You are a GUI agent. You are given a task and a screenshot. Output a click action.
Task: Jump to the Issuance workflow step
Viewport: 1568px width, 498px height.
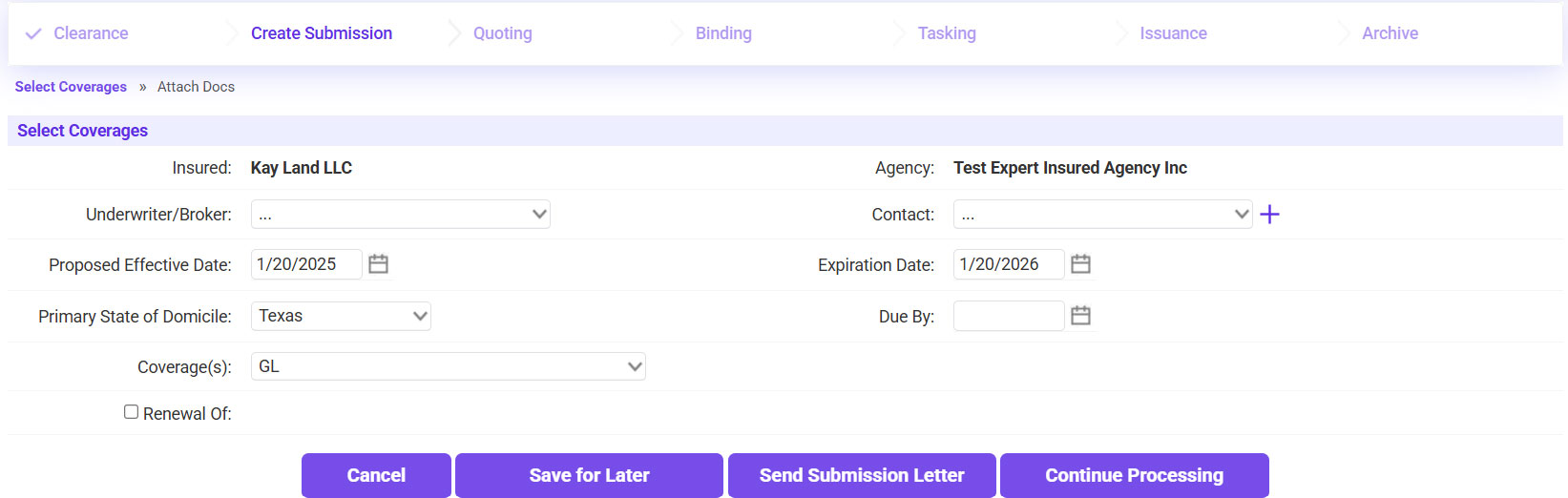(x=1173, y=33)
